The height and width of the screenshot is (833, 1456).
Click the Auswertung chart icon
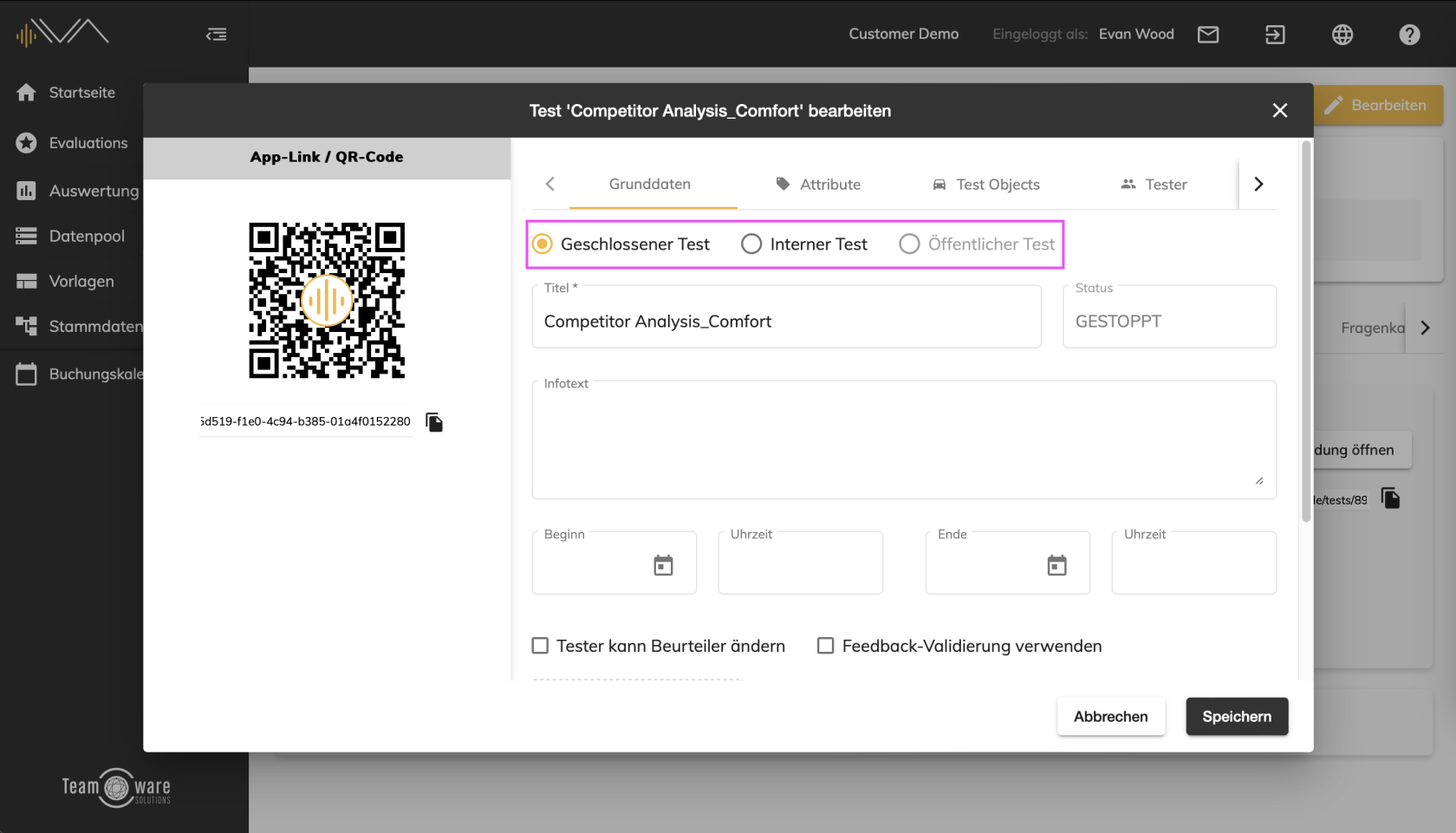(26, 191)
